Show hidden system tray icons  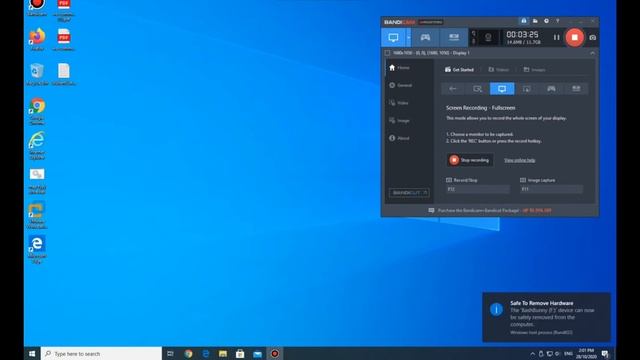pyautogui.click(x=532, y=354)
